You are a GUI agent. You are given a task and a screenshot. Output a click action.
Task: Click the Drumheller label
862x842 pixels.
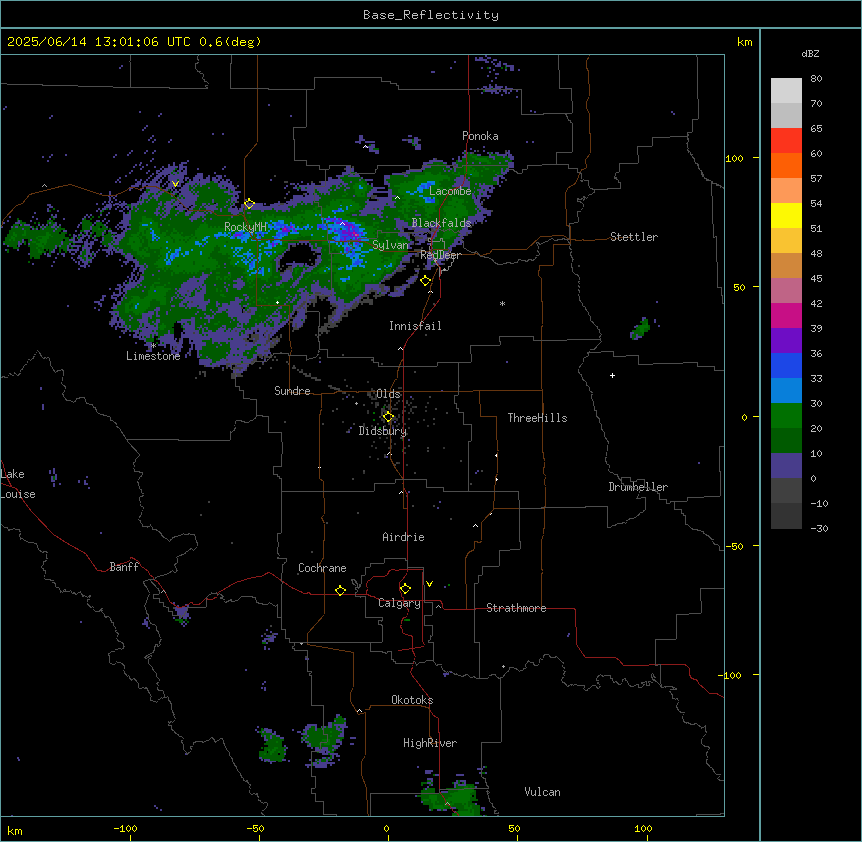pyautogui.click(x=638, y=487)
